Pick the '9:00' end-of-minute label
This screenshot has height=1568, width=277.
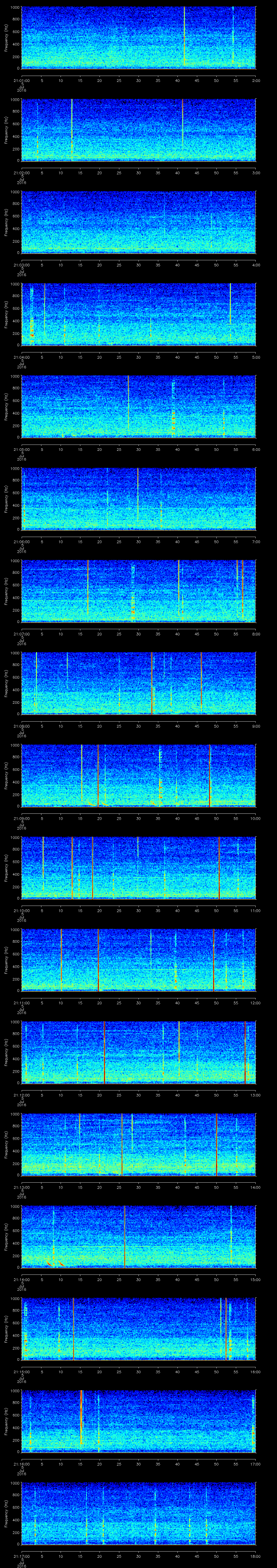coord(256,726)
